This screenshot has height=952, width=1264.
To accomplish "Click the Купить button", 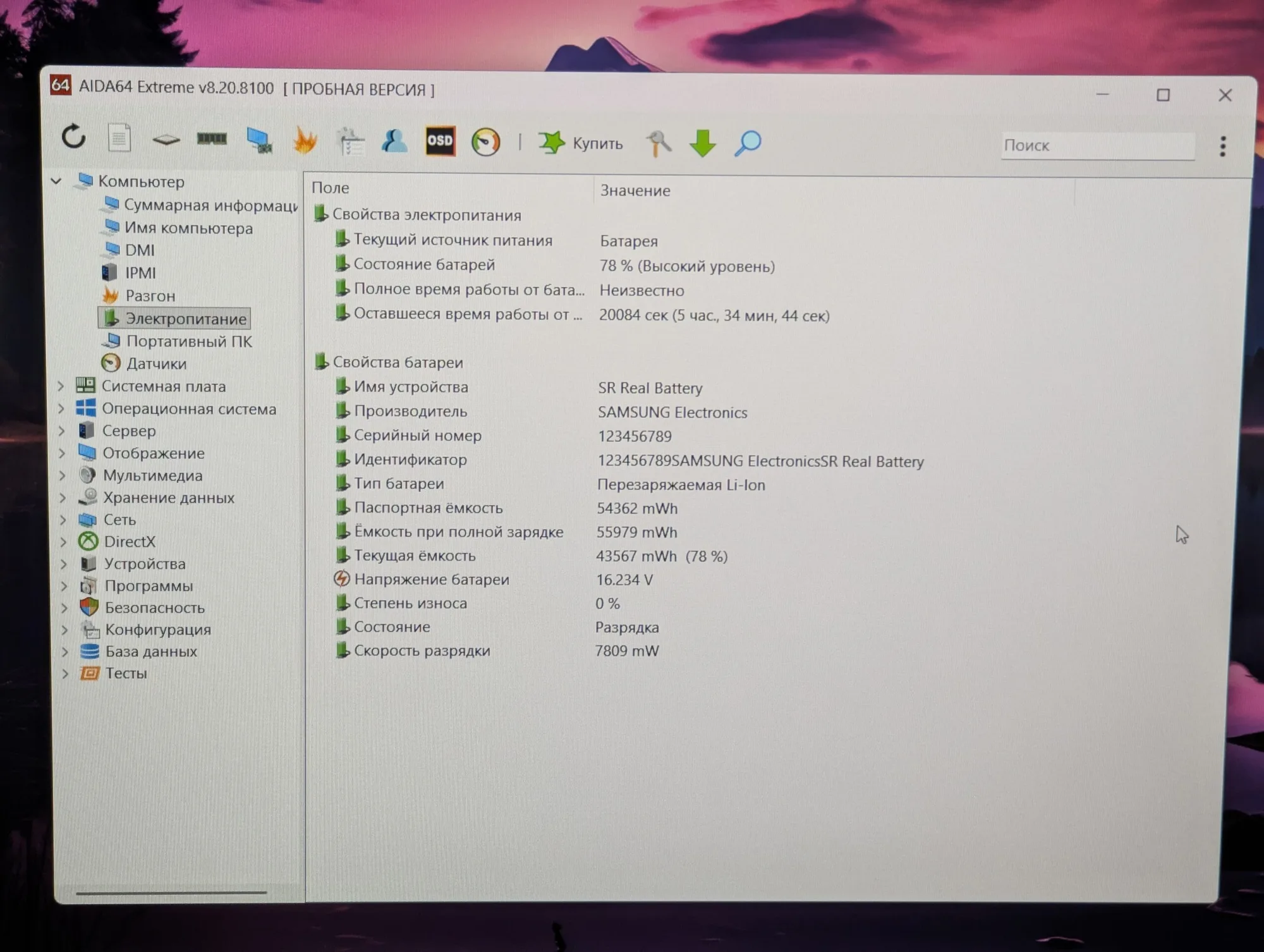I will [581, 143].
